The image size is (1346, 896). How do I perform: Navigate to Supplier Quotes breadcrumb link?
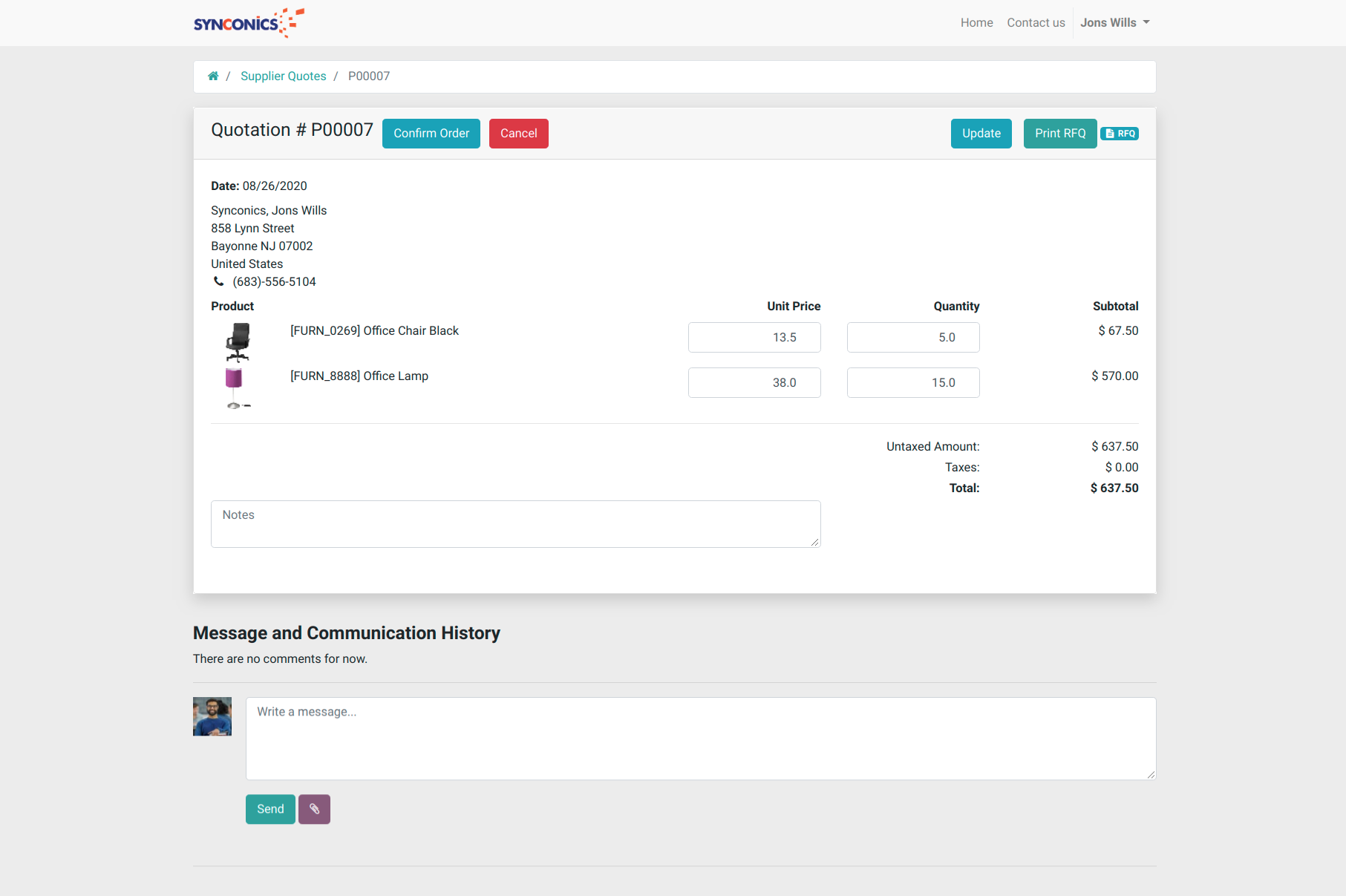pyautogui.click(x=283, y=76)
